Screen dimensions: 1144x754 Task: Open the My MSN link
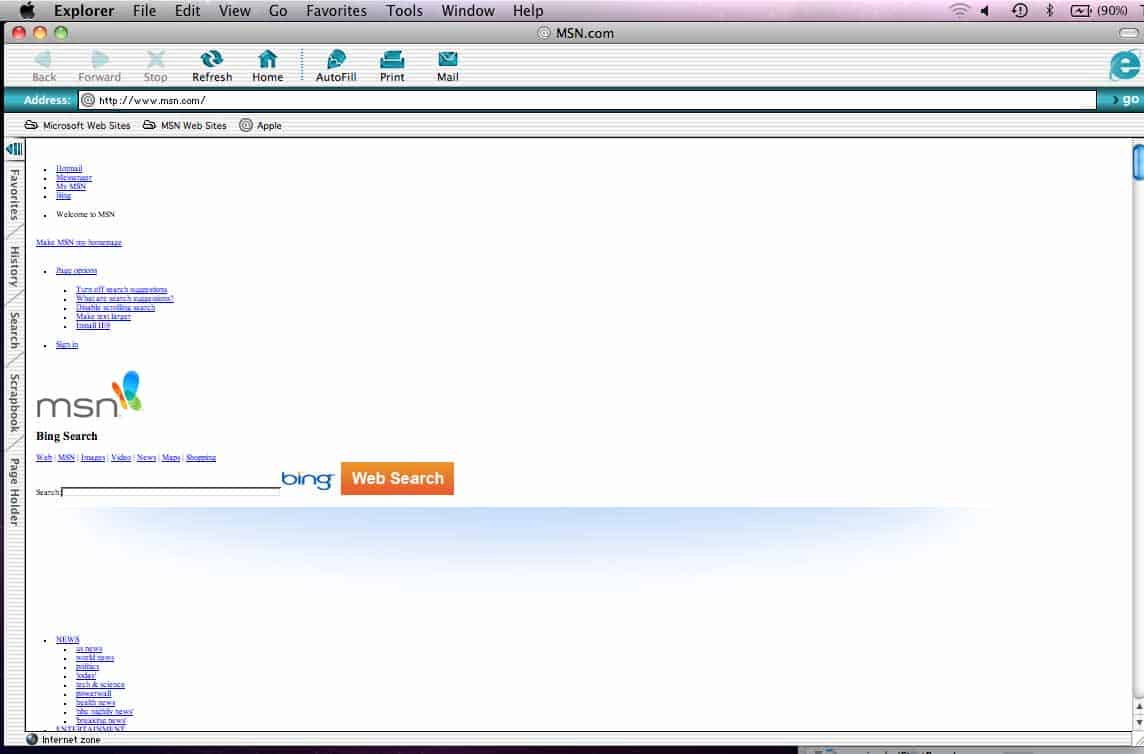pyautogui.click(x=71, y=186)
